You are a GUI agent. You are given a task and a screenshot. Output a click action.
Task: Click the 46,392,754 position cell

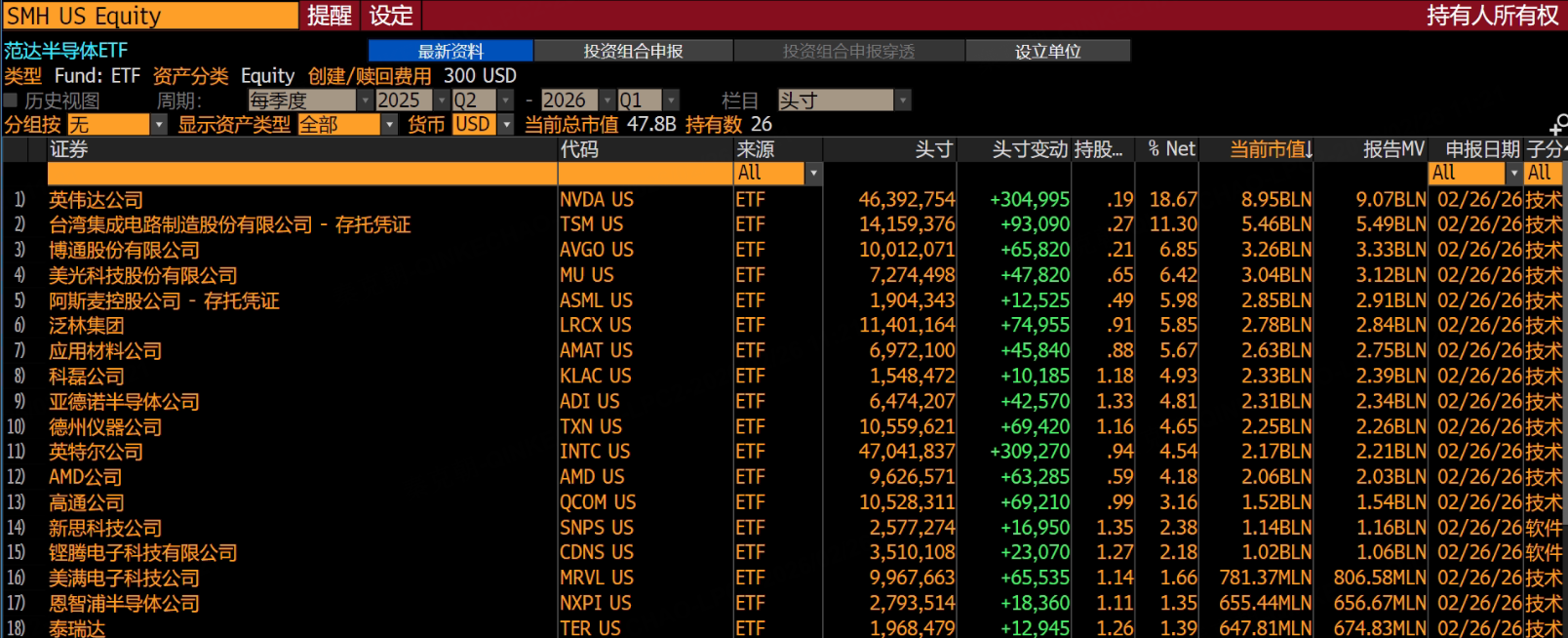(x=907, y=200)
